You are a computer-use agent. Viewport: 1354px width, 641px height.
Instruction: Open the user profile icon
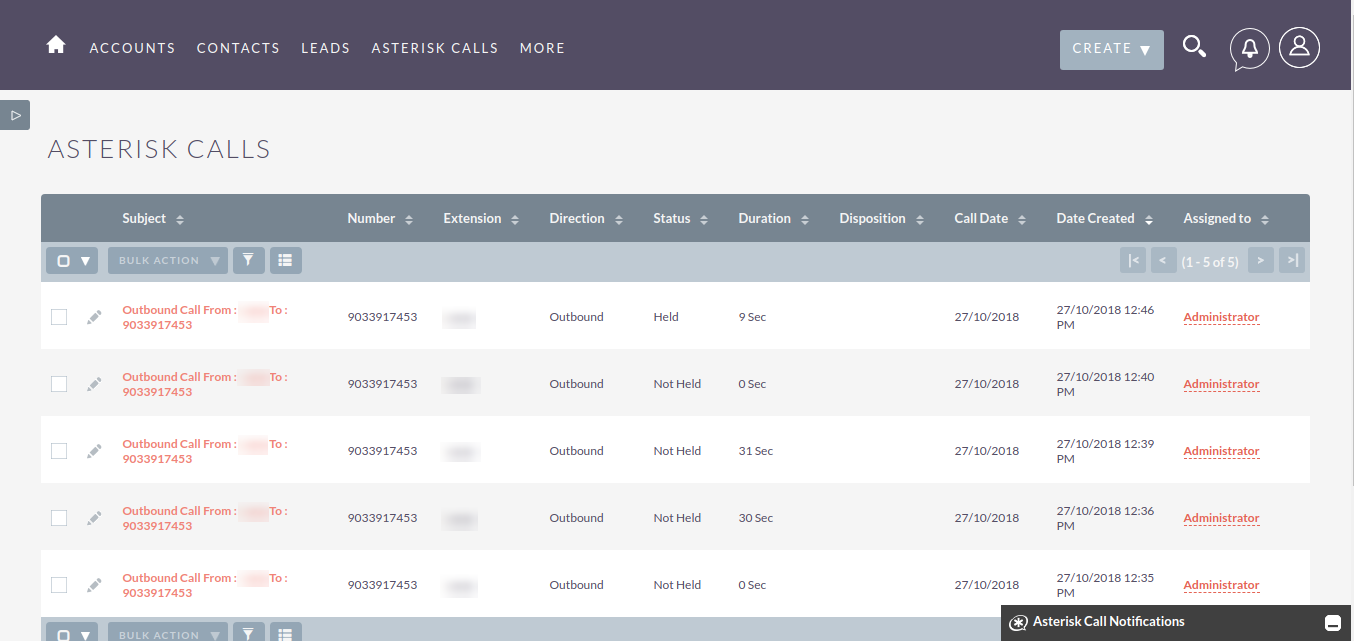click(x=1299, y=47)
